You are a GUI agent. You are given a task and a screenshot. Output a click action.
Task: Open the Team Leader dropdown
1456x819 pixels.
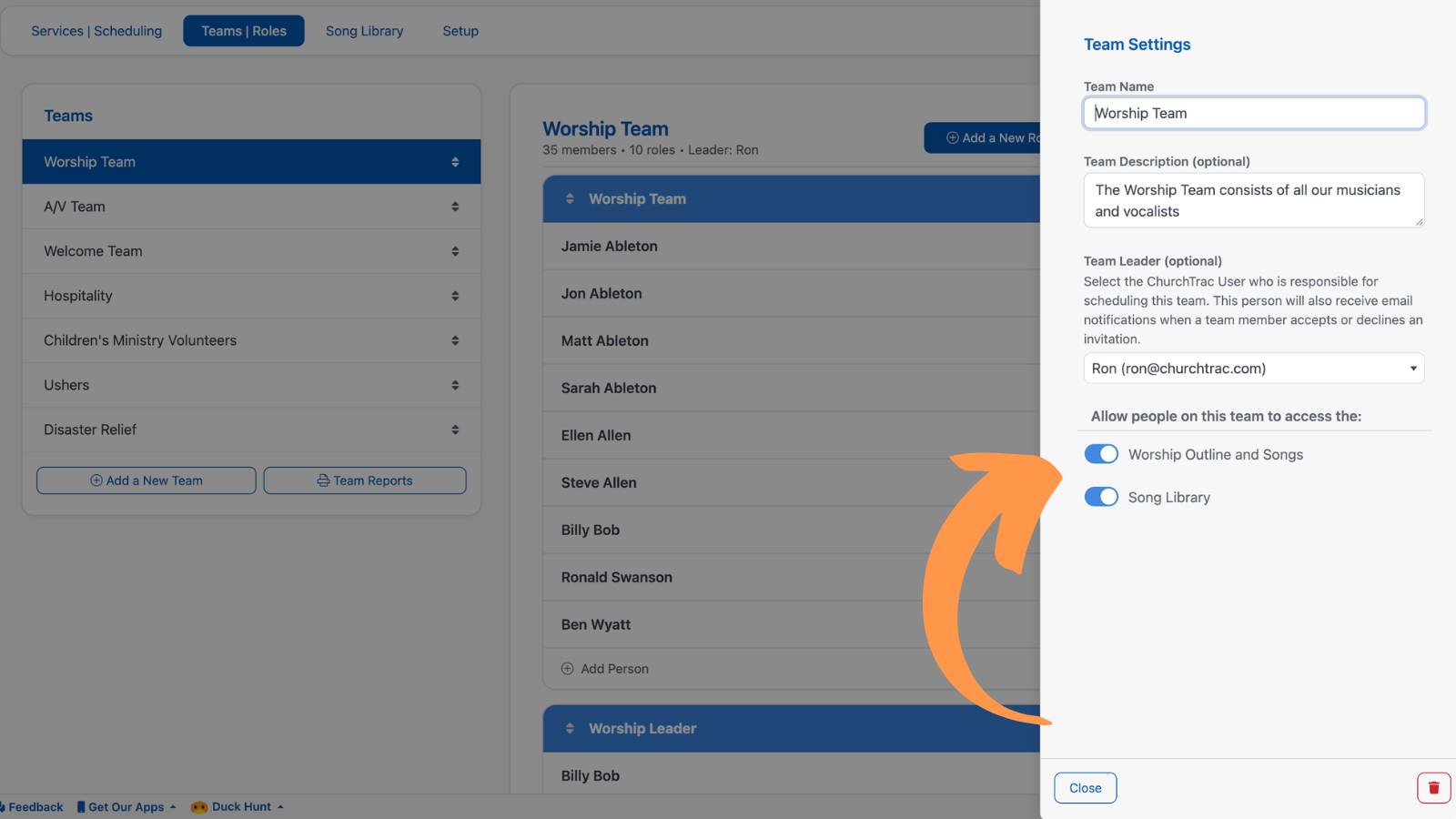1254,369
